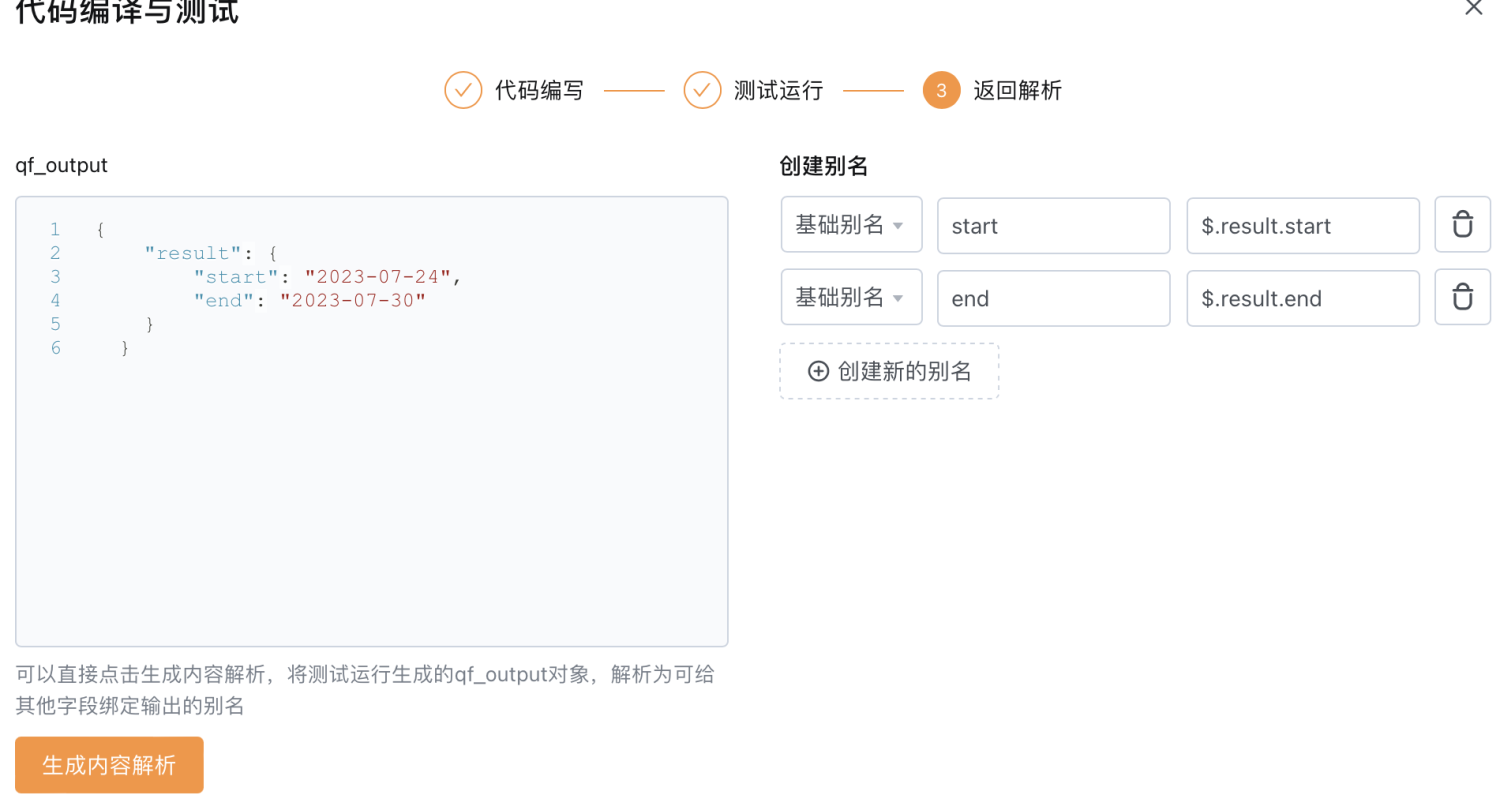Image resolution: width=1500 pixels, height=810 pixels.
Task: Focus the start alias name field
Action: (x=1053, y=225)
